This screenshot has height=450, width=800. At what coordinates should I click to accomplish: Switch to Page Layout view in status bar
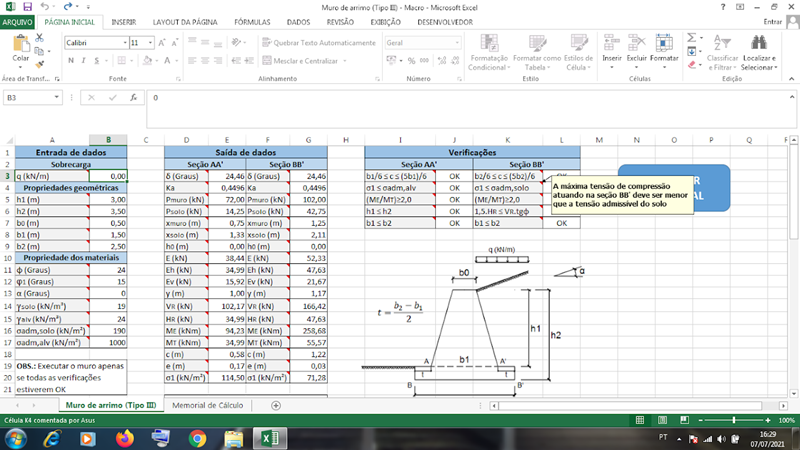tap(662, 420)
